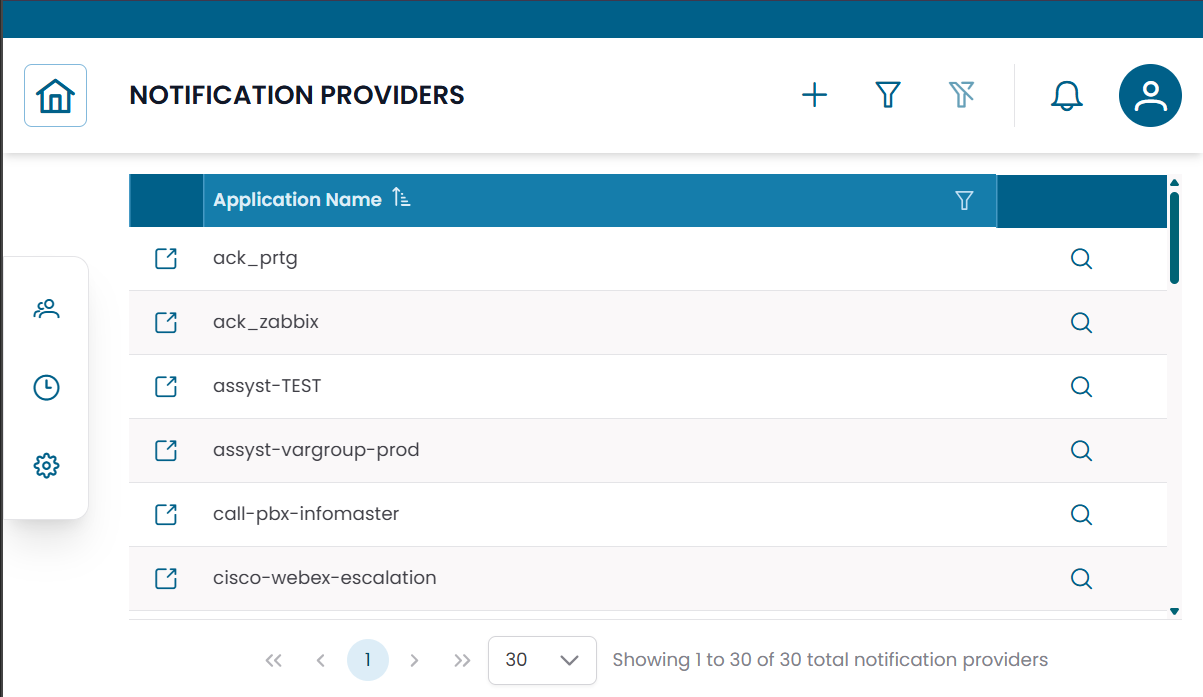The image size is (1203, 697).
Task: Click the clear-filter icon next to the filter
Action: pyautogui.click(x=961, y=94)
